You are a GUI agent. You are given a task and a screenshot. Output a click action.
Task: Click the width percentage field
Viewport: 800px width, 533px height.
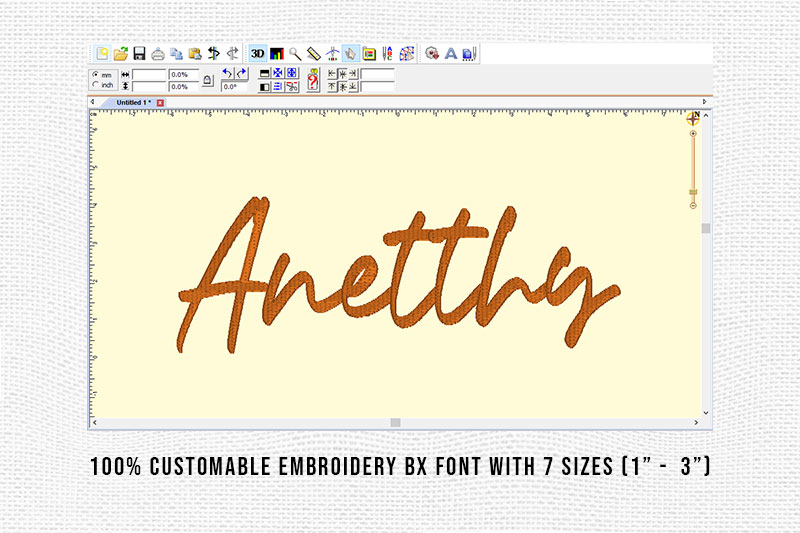(x=183, y=74)
